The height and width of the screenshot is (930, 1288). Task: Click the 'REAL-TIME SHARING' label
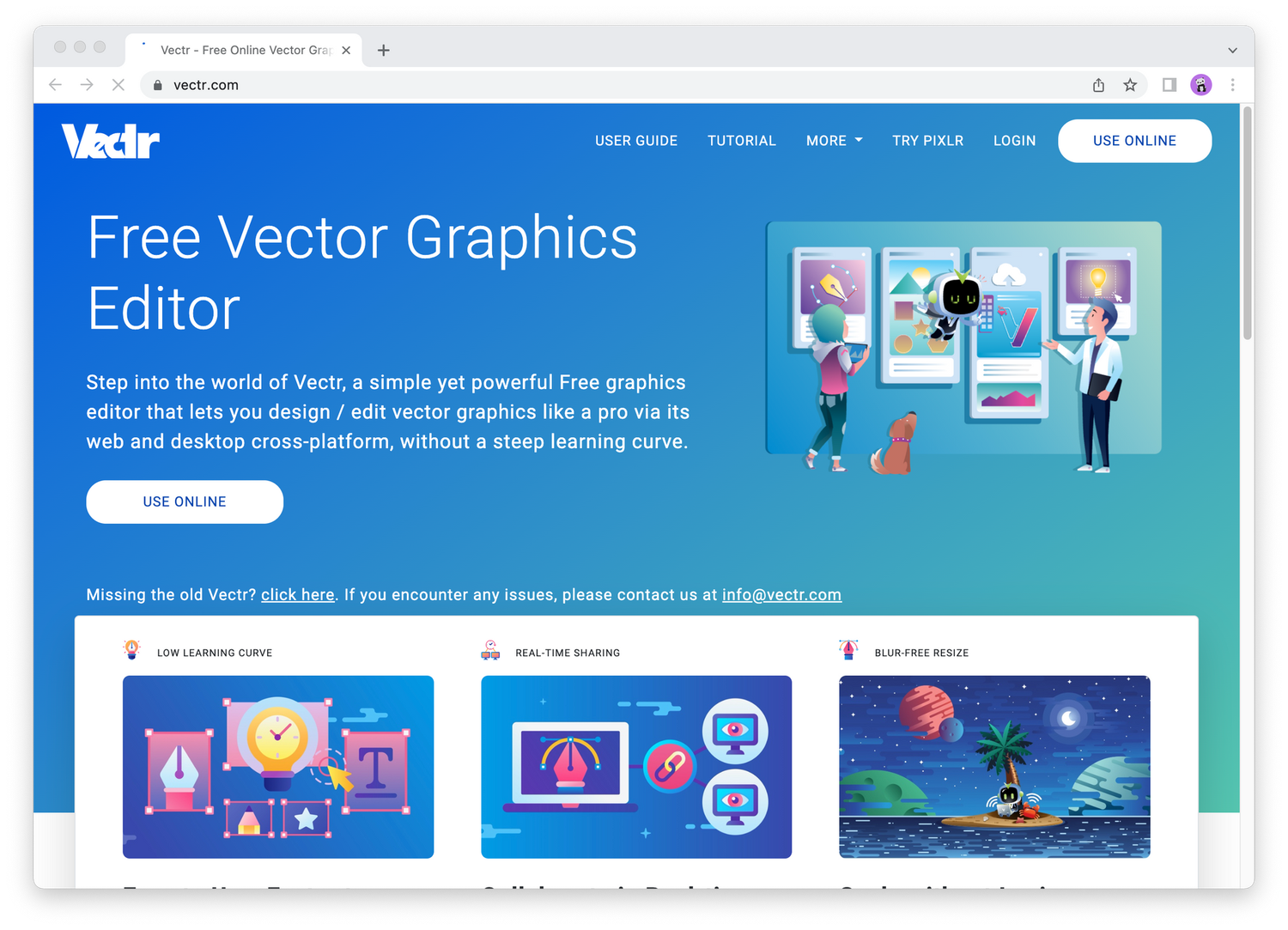point(568,653)
